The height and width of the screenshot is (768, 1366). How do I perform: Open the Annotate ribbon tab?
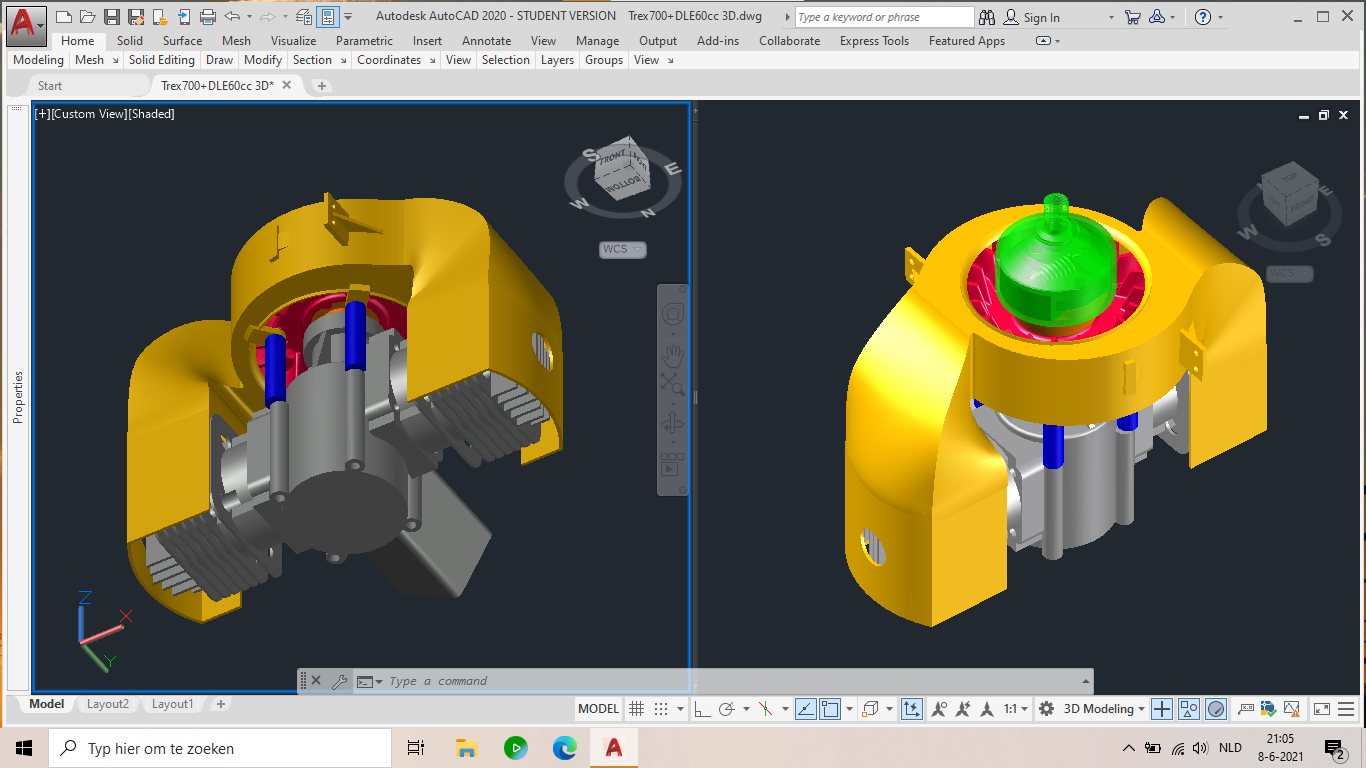point(487,41)
